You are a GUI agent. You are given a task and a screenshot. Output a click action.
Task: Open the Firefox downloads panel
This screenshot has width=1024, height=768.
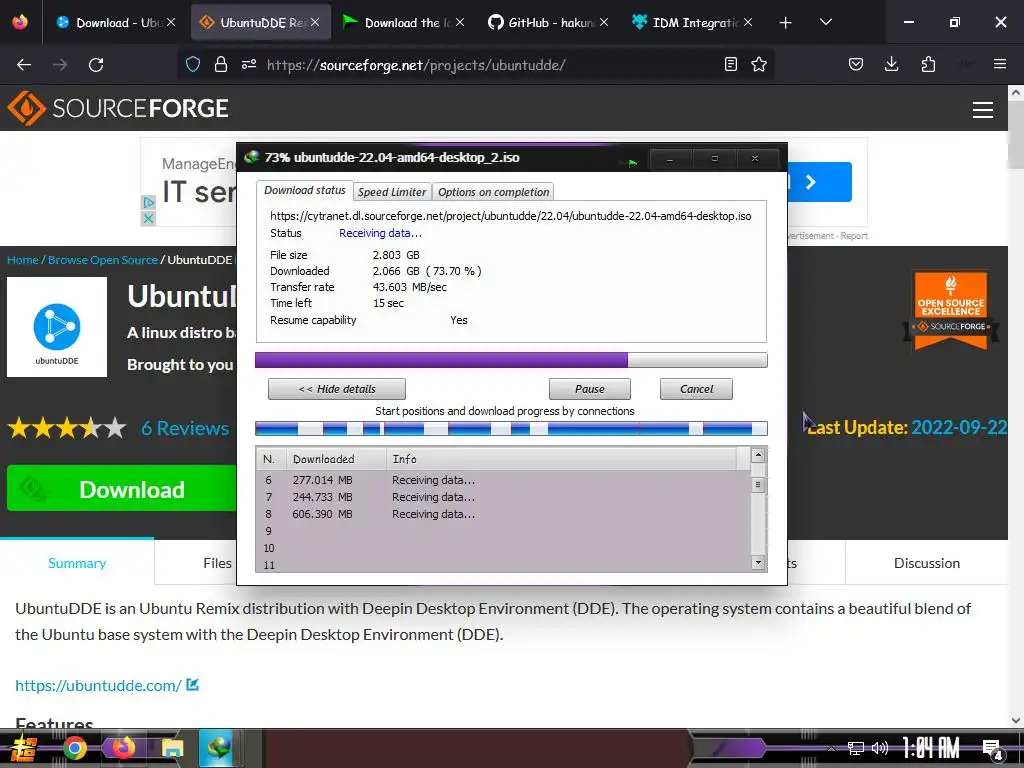coord(891,65)
